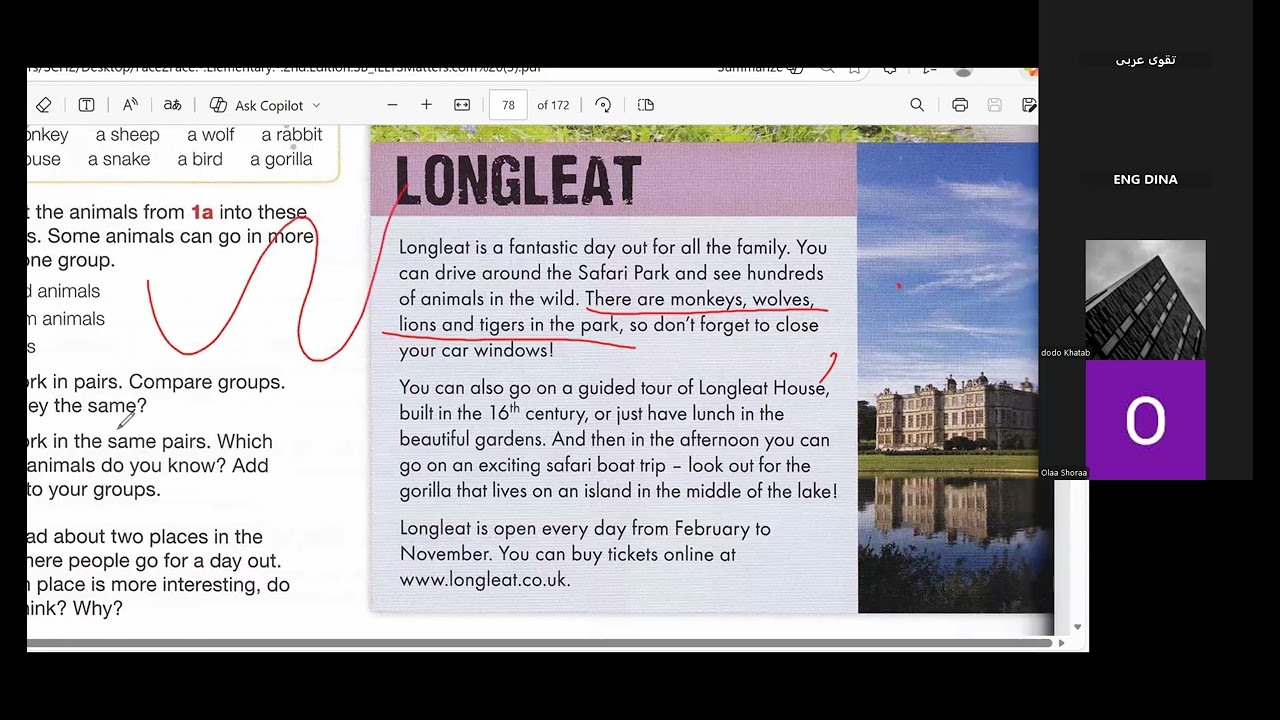
Task: Click the LONGLEAT heading
Action: (x=518, y=181)
